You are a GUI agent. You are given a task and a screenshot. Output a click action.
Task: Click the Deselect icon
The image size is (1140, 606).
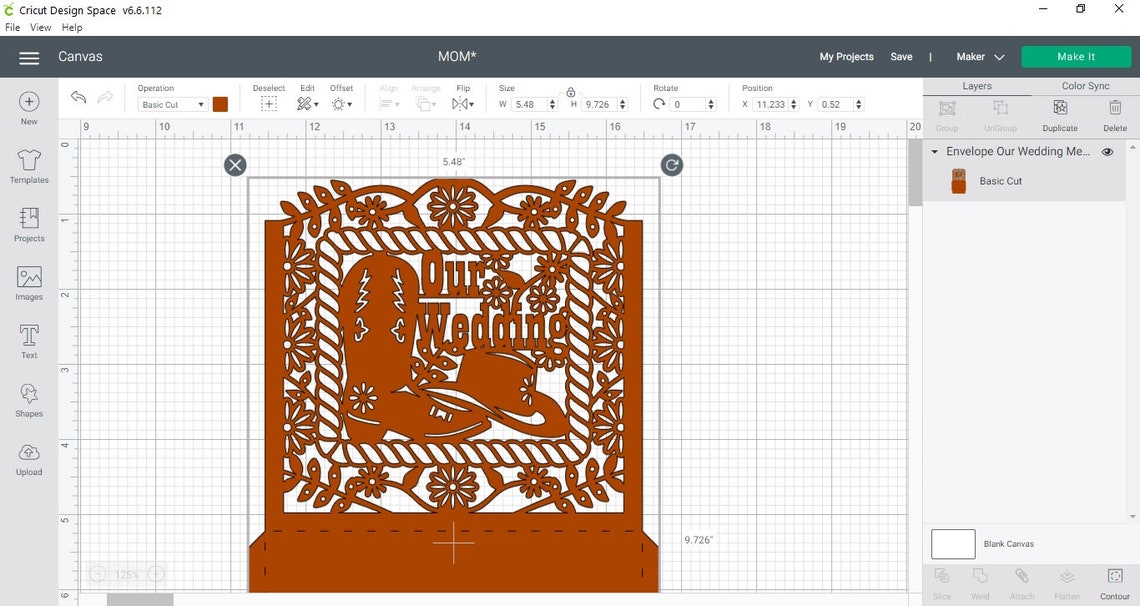(268, 103)
